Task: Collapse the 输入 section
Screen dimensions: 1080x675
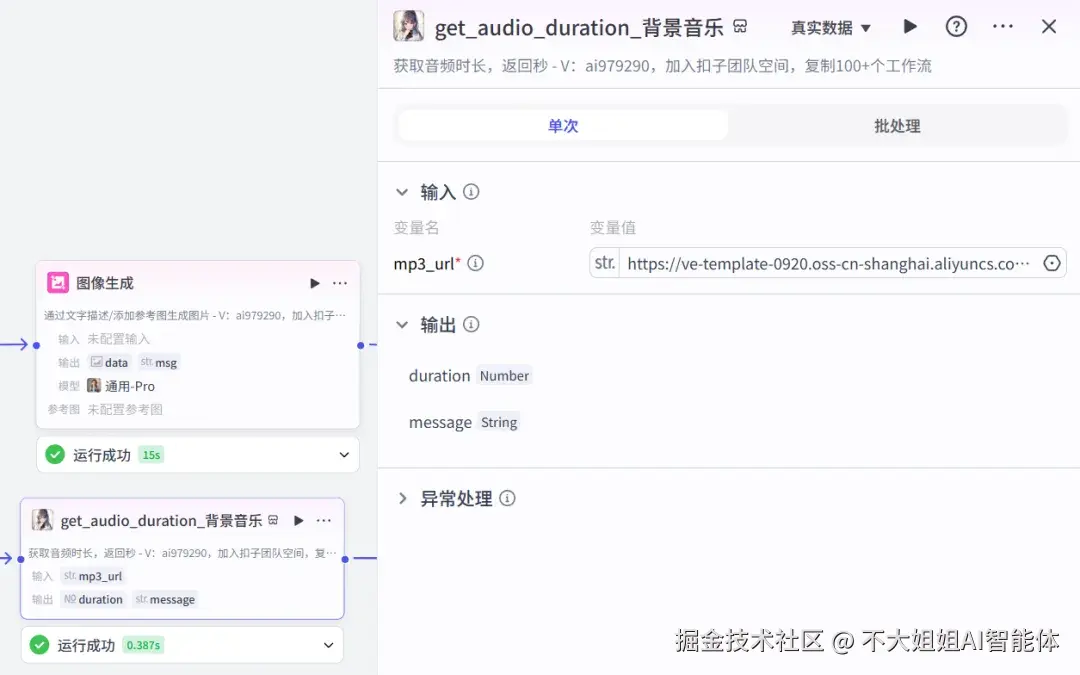Action: coord(403,191)
